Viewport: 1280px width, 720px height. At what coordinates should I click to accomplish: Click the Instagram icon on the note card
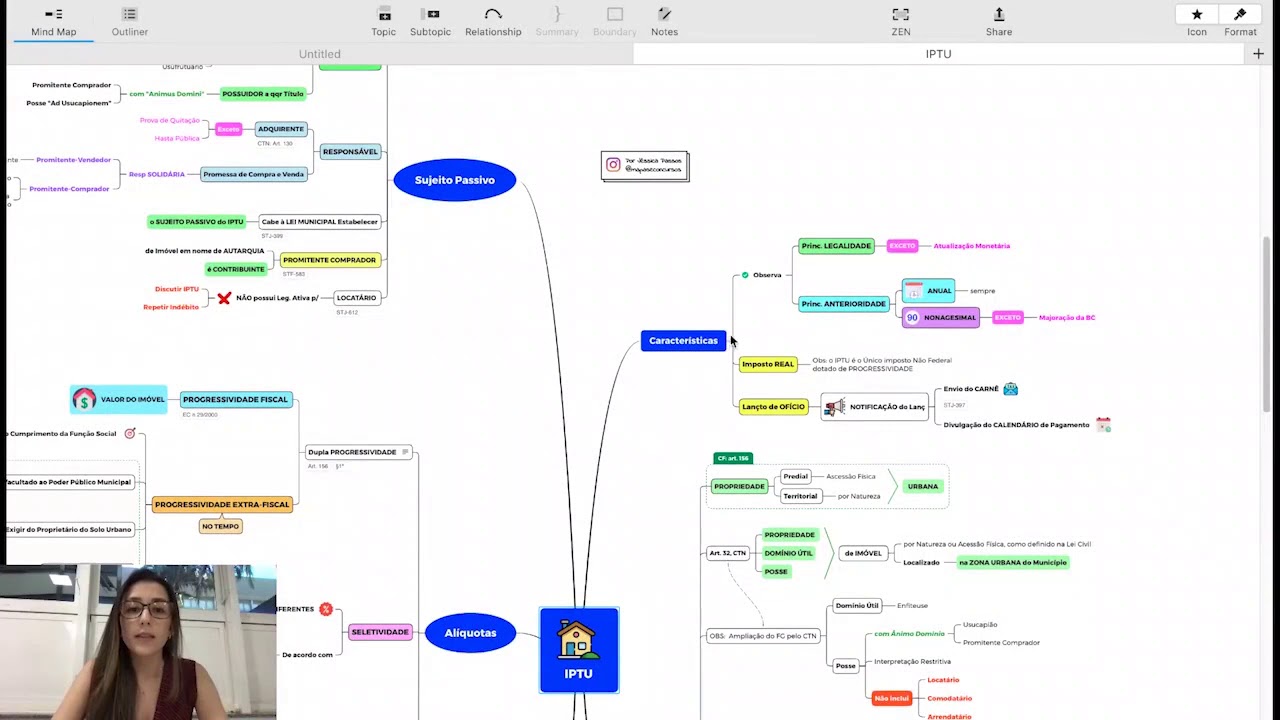(x=613, y=165)
